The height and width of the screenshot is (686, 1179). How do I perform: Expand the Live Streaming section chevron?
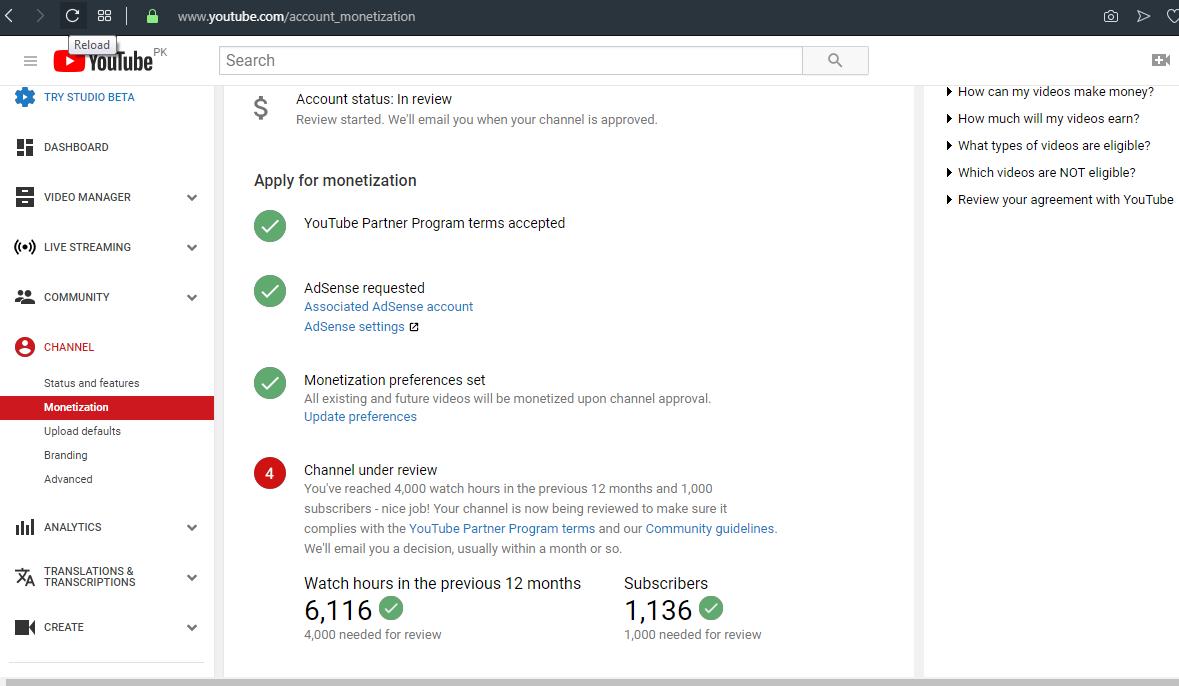(x=192, y=247)
